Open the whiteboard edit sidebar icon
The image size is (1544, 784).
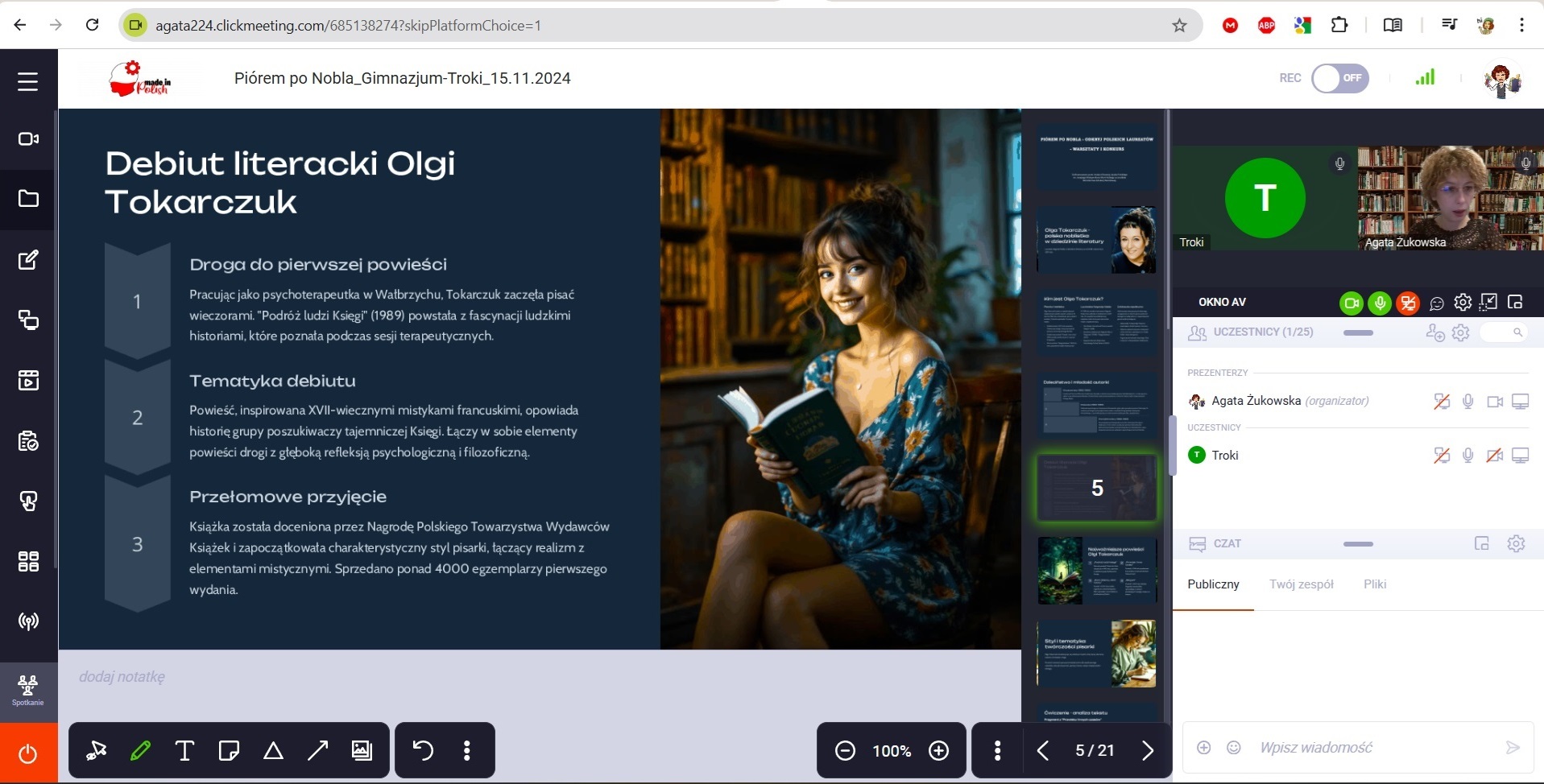28,260
